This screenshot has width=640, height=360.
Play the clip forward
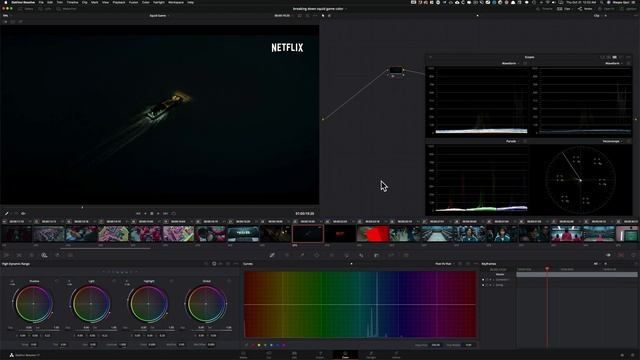point(158,213)
